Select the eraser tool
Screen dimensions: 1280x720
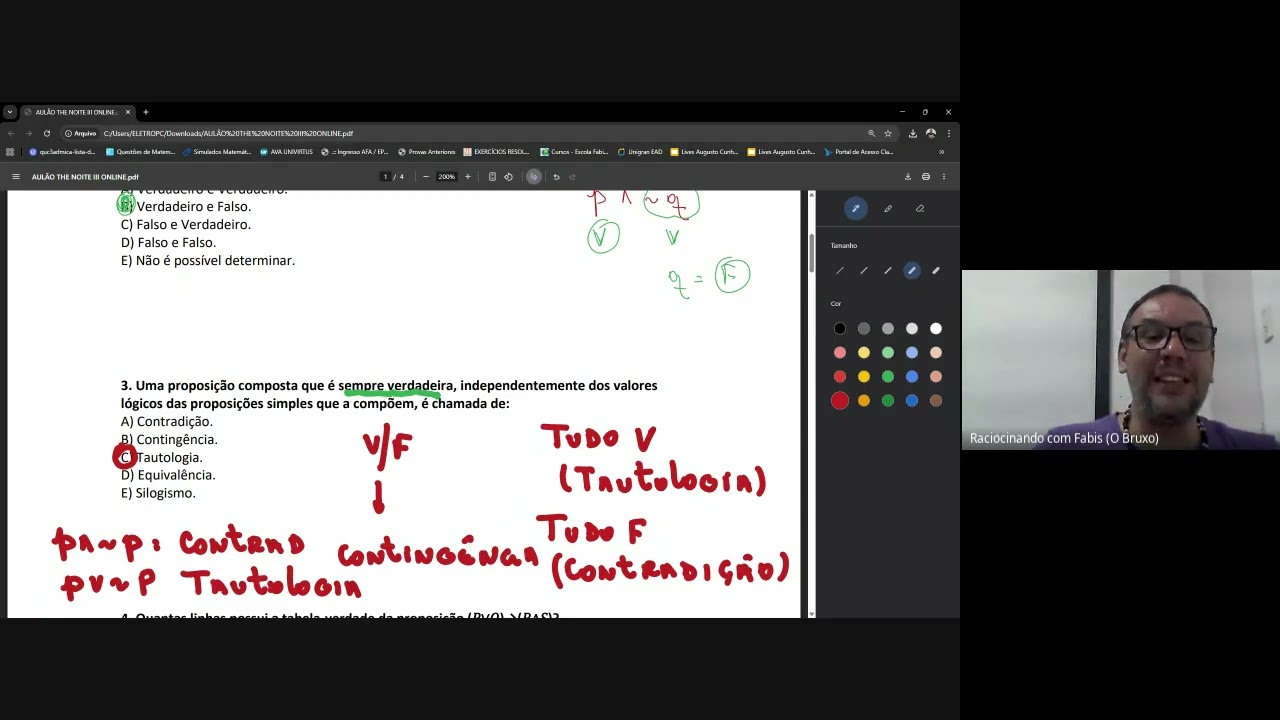click(x=920, y=208)
